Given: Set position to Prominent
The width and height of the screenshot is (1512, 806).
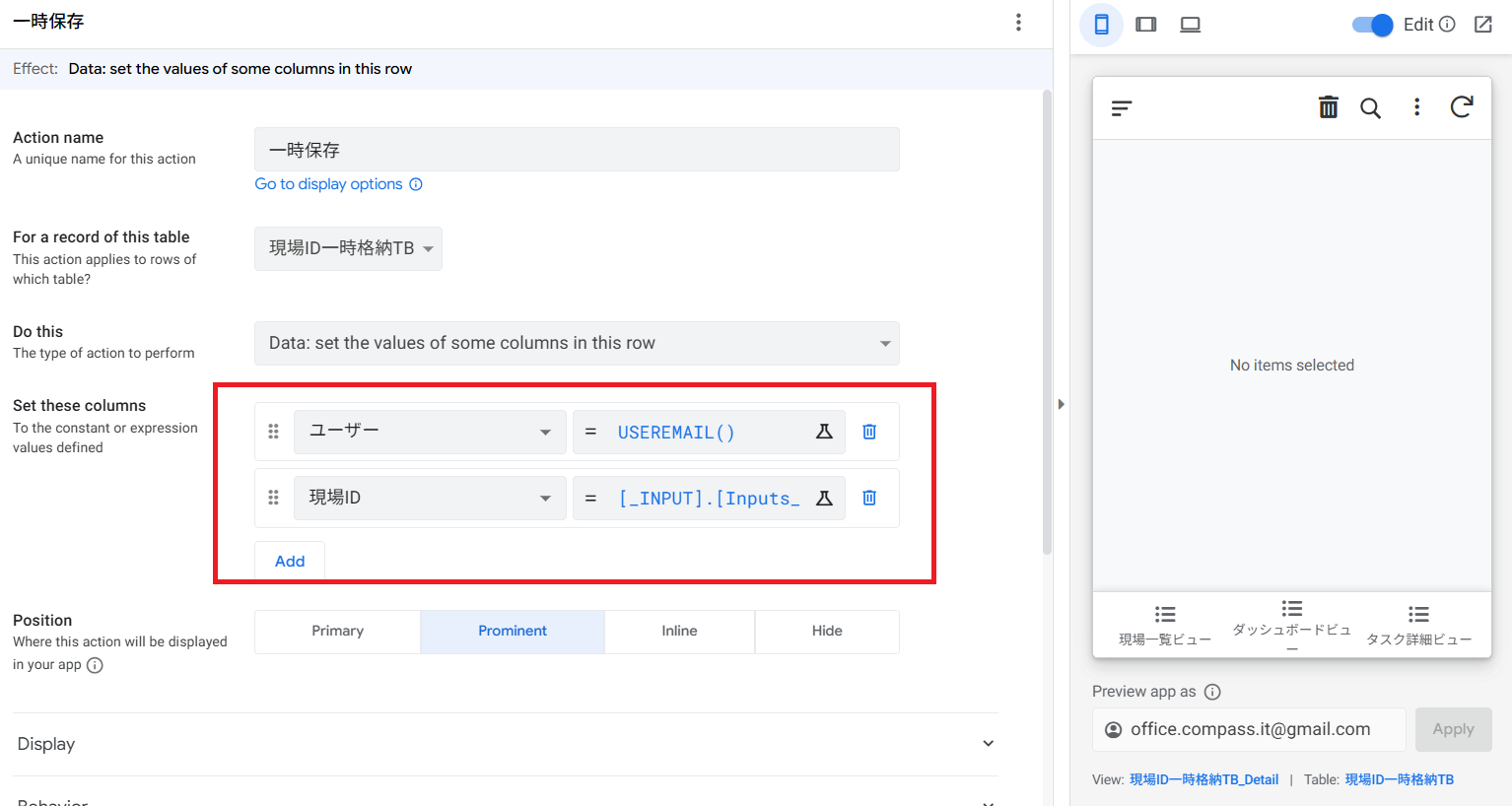Looking at the screenshot, I should coord(513,632).
